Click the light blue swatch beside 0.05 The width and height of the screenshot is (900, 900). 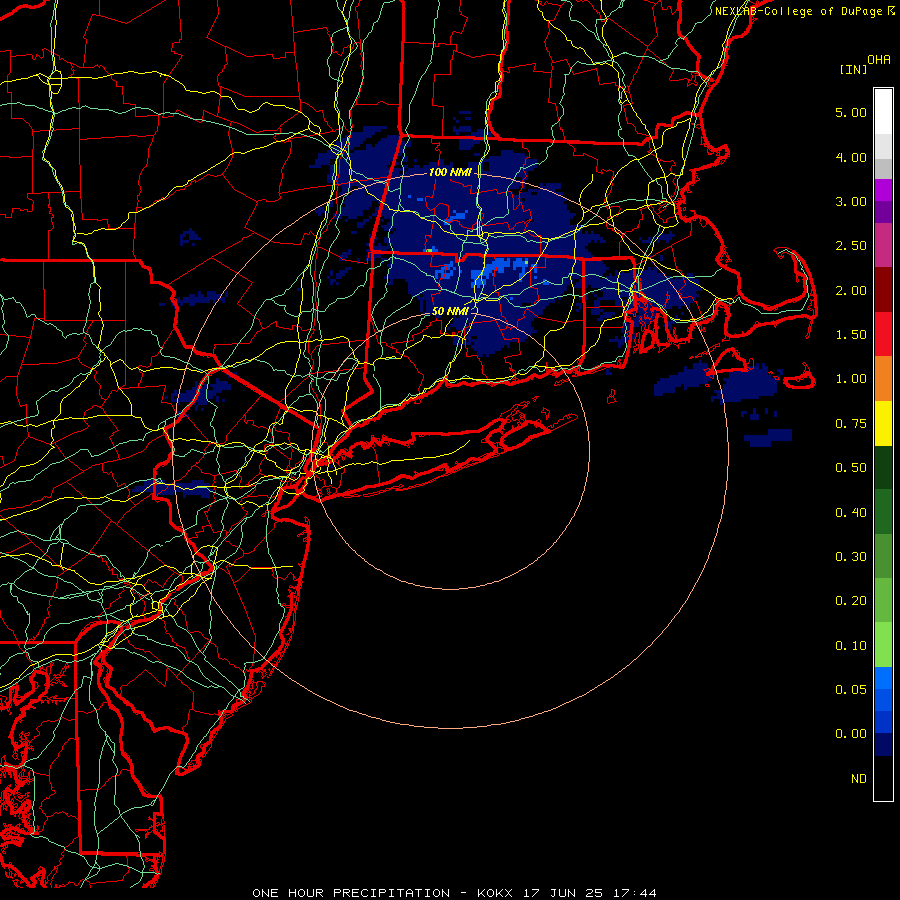[883, 678]
